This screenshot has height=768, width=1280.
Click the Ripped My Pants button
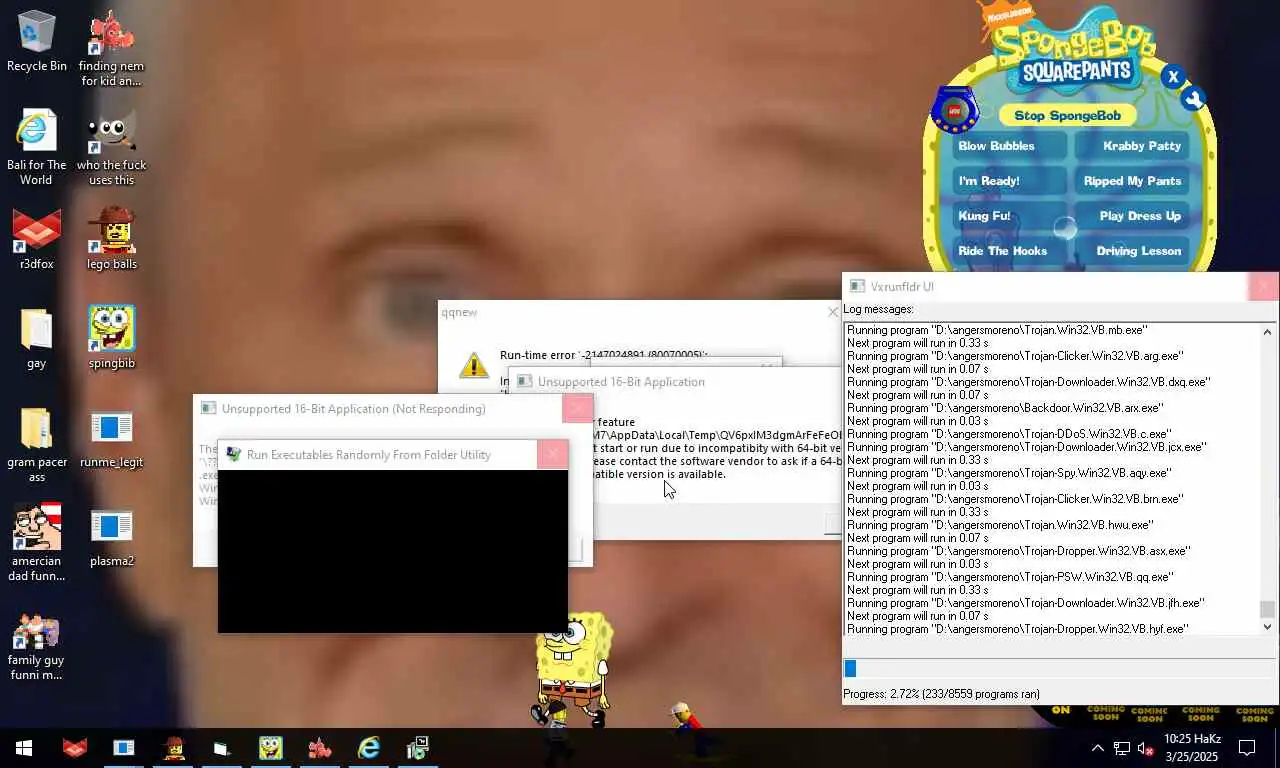point(1131,181)
